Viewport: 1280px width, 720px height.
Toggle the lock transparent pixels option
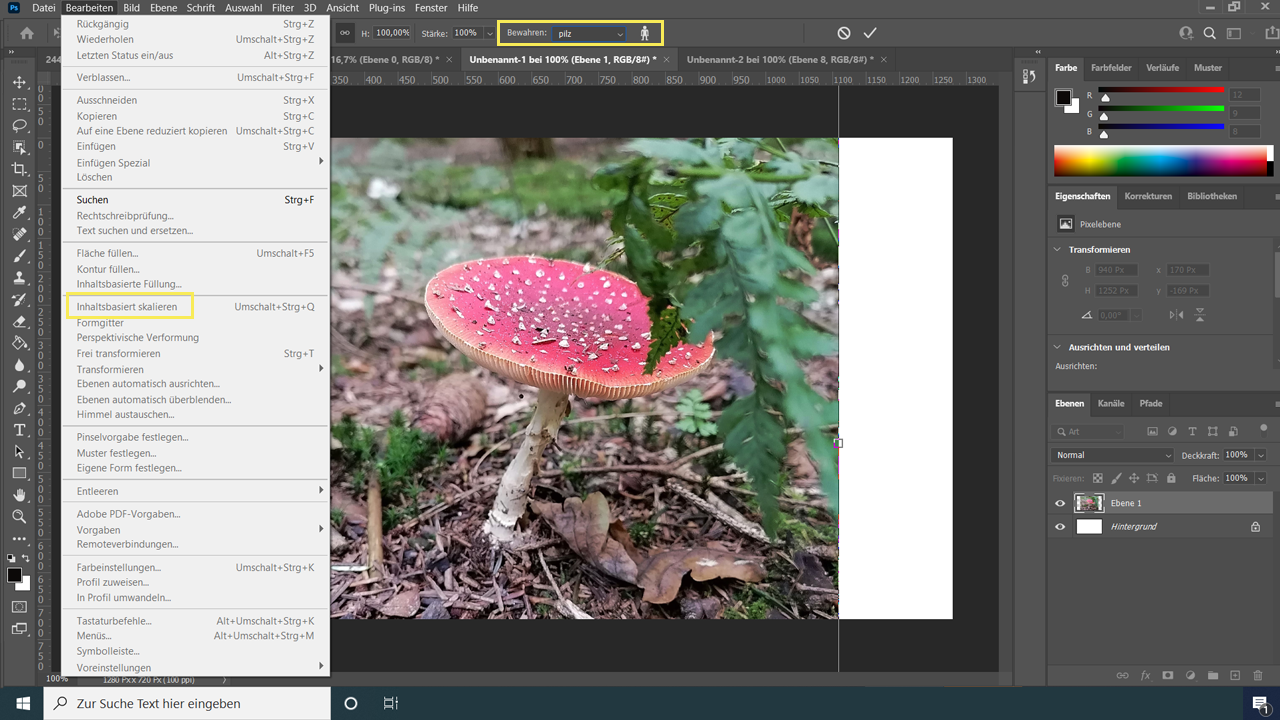point(1096,477)
